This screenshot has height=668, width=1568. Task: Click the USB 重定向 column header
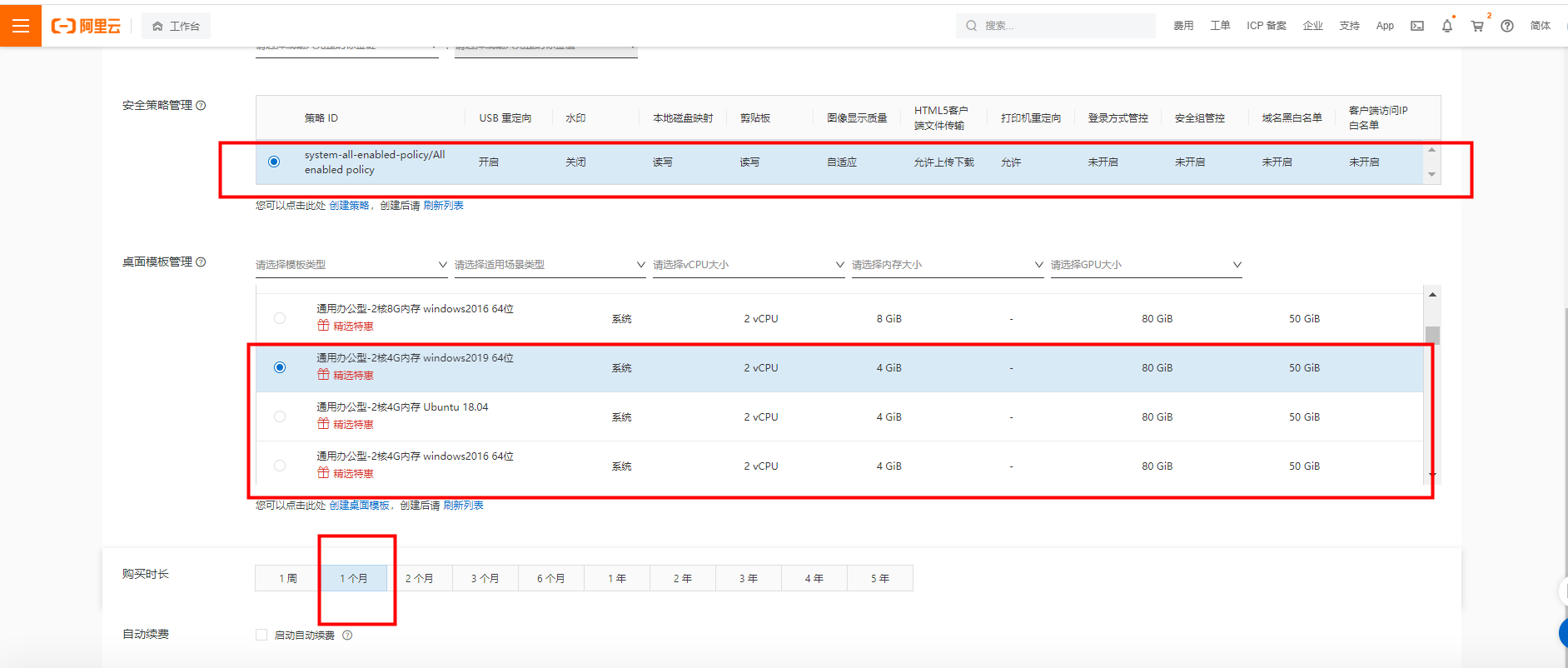tap(505, 118)
